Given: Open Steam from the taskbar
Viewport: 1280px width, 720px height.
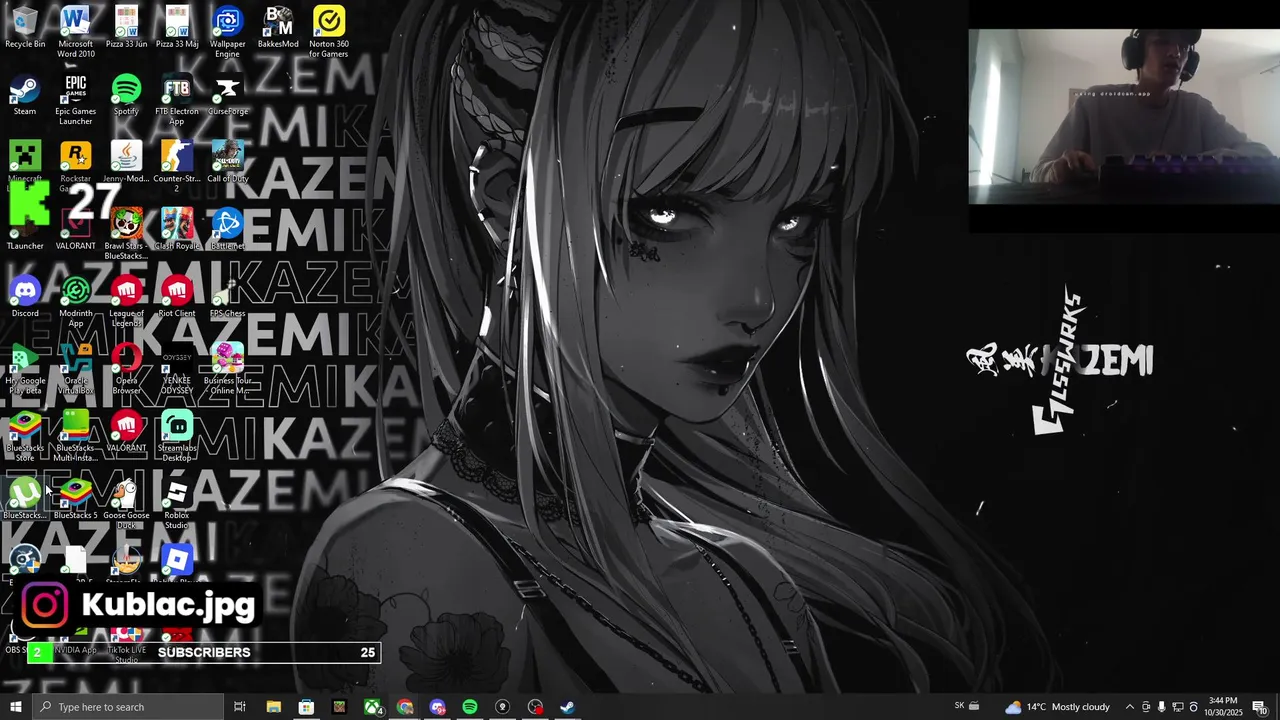Looking at the screenshot, I should (566, 707).
